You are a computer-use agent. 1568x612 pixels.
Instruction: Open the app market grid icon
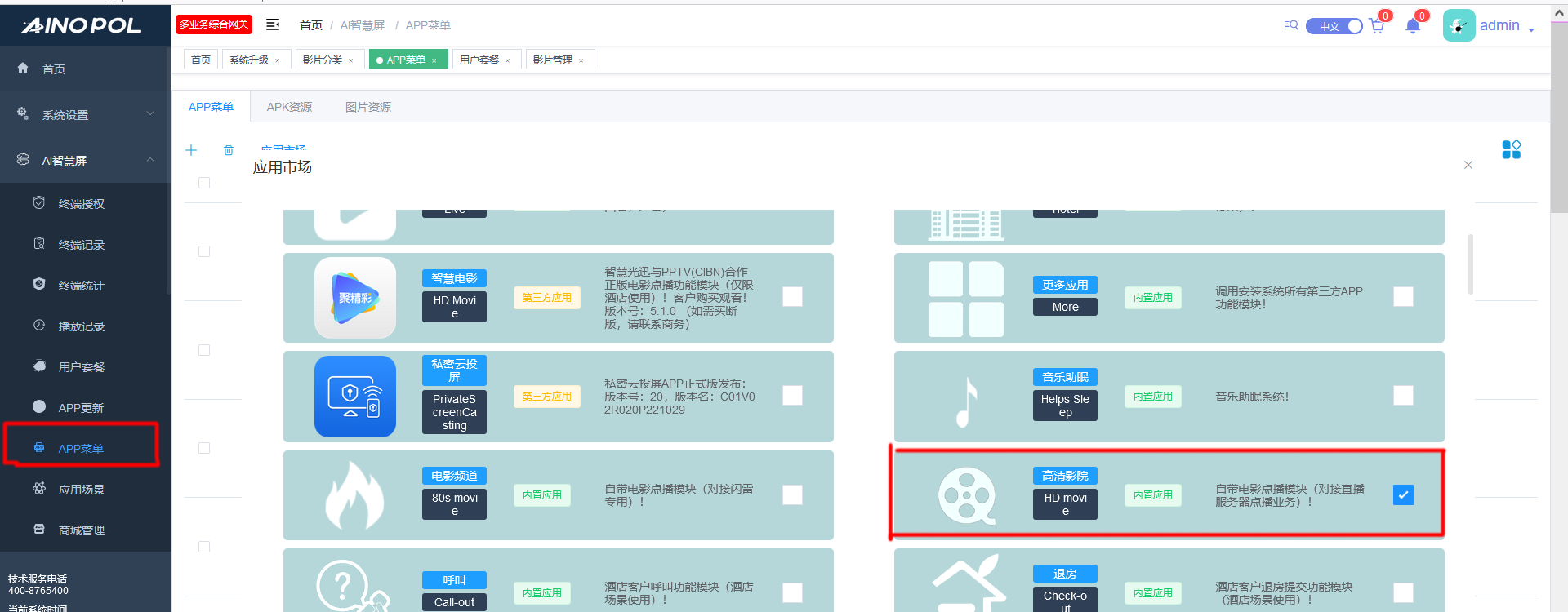pyautogui.click(x=1511, y=149)
